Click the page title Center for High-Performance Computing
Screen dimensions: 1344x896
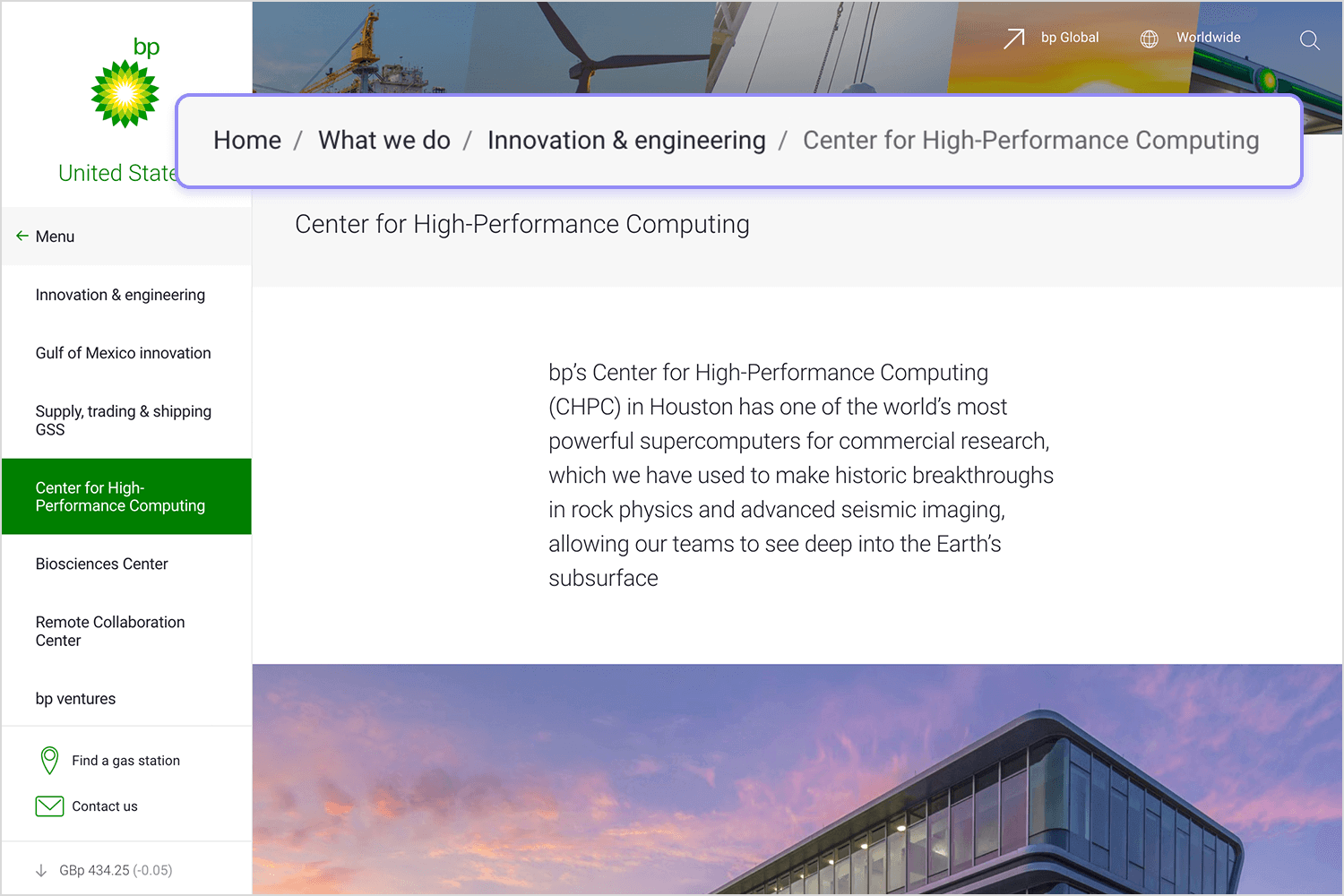(522, 224)
